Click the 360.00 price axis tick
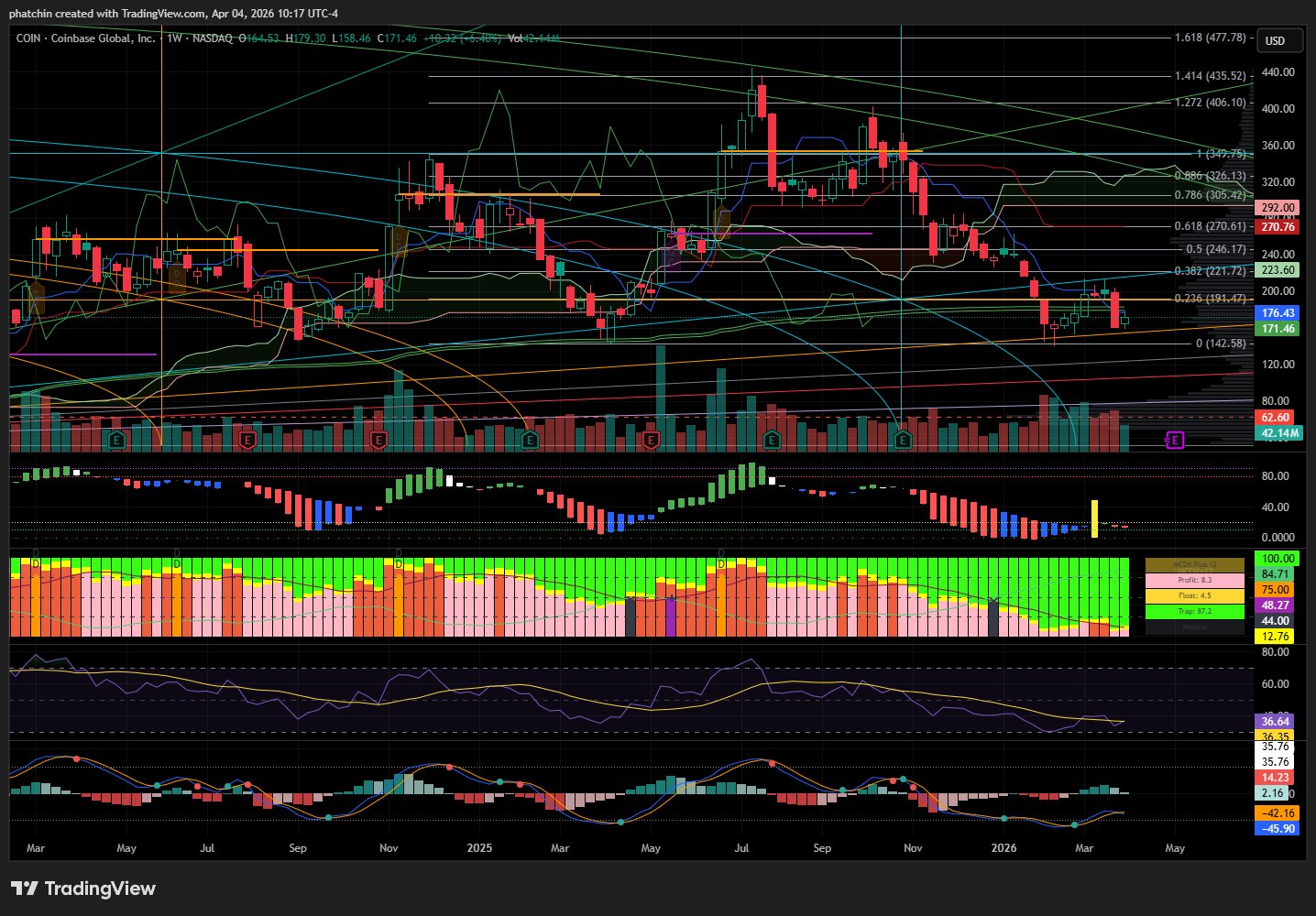 (1278, 146)
